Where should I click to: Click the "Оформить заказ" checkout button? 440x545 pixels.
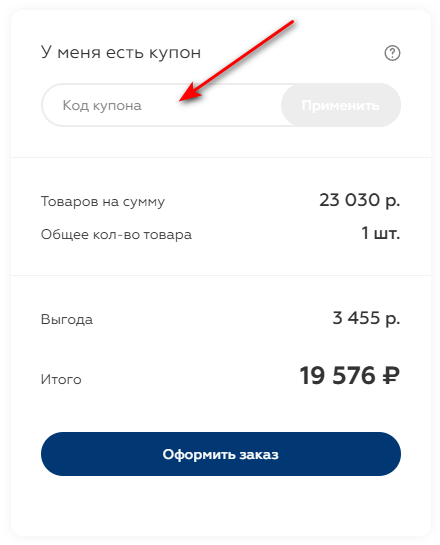(221, 454)
